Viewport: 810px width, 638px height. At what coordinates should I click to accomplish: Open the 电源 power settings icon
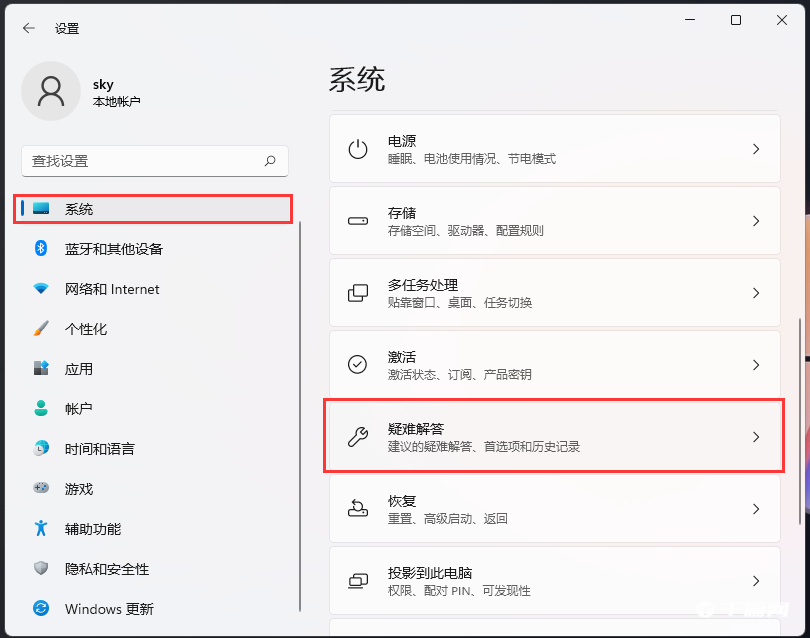pyautogui.click(x=357, y=148)
